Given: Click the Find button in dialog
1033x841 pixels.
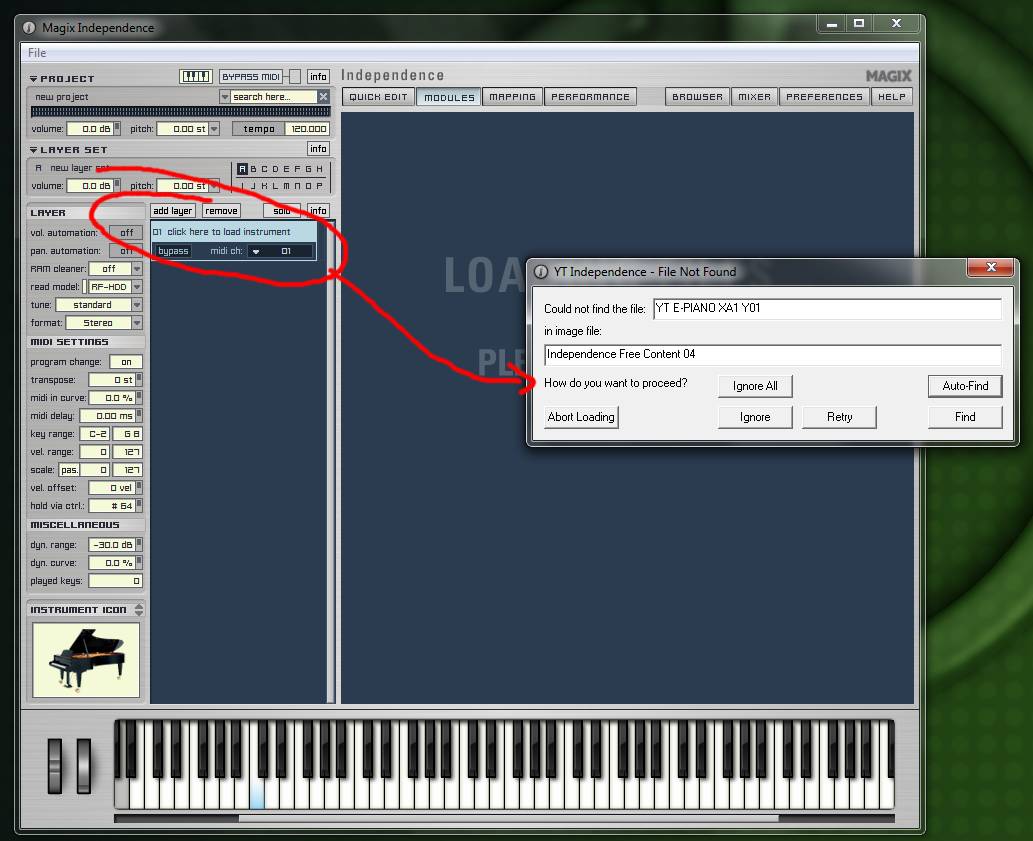Looking at the screenshot, I should click(x=965, y=417).
